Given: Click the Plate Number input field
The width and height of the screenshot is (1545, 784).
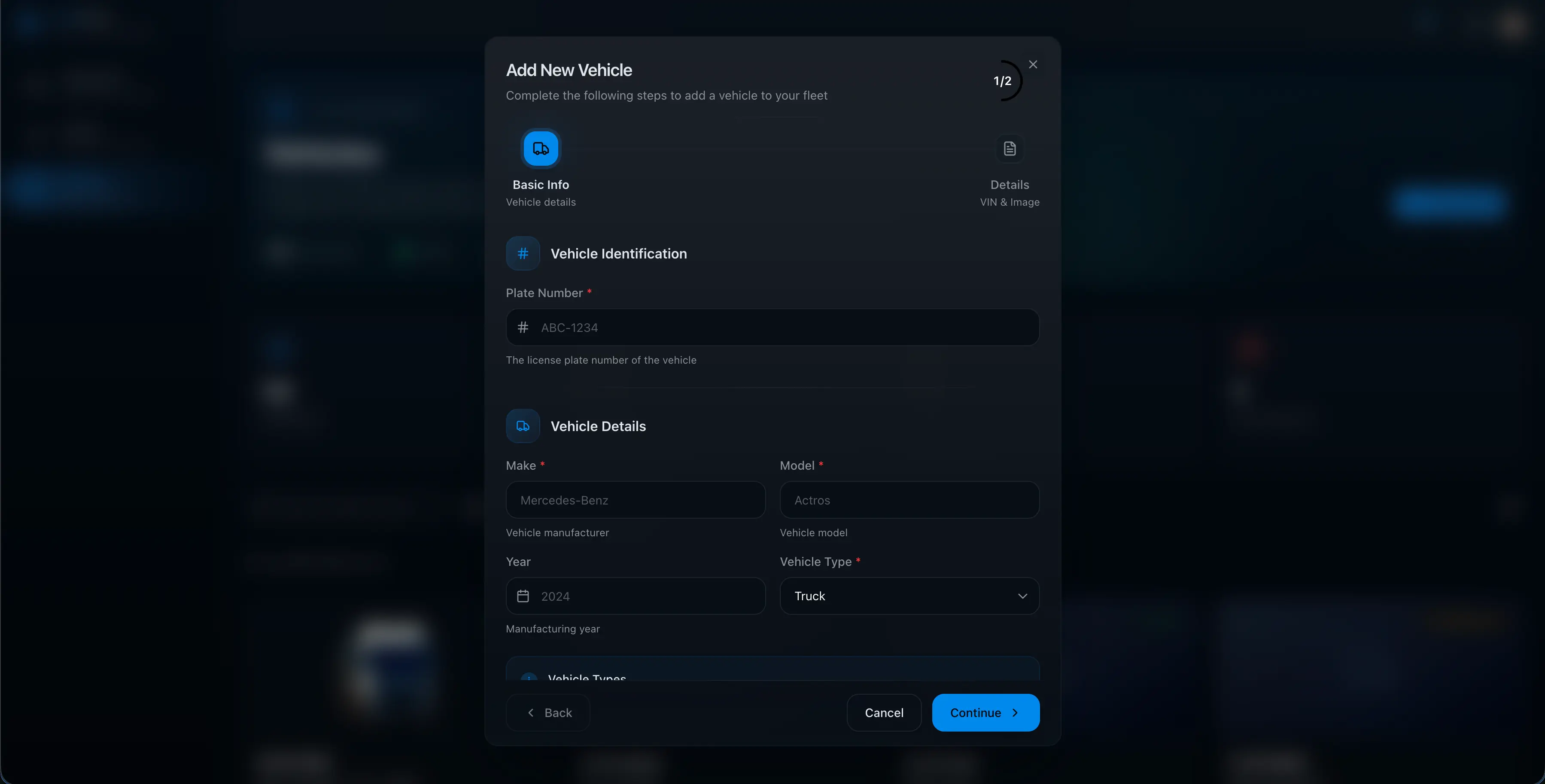Looking at the screenshot, I should pos(771,327).
